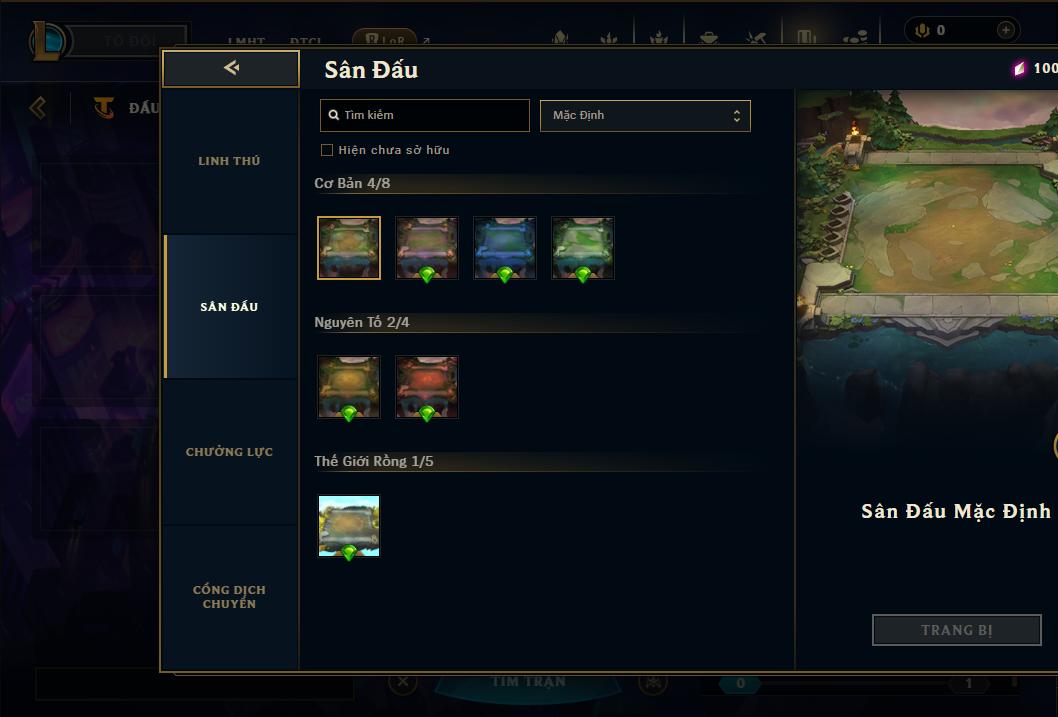Open the Cổng Dịch Chuyển tab
The width and height of the screenshot is (1058, 717).
(230, 597)
